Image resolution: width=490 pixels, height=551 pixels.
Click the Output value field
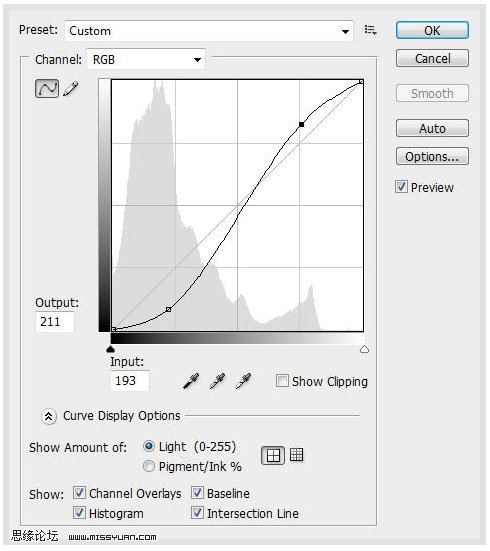point(54,322)
